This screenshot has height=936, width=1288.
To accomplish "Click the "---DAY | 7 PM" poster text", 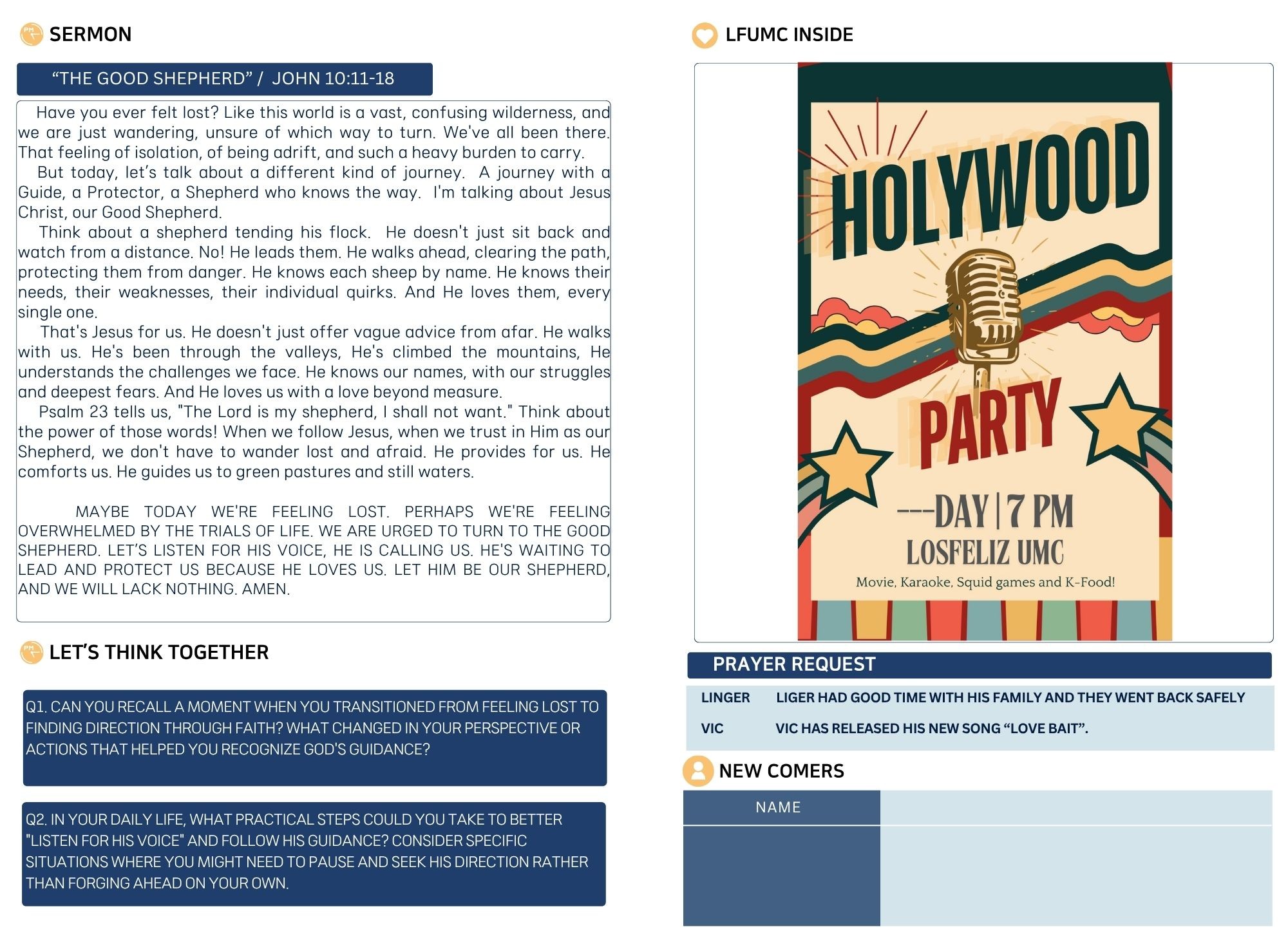I will pyautogui.click(x=985, y=511).
